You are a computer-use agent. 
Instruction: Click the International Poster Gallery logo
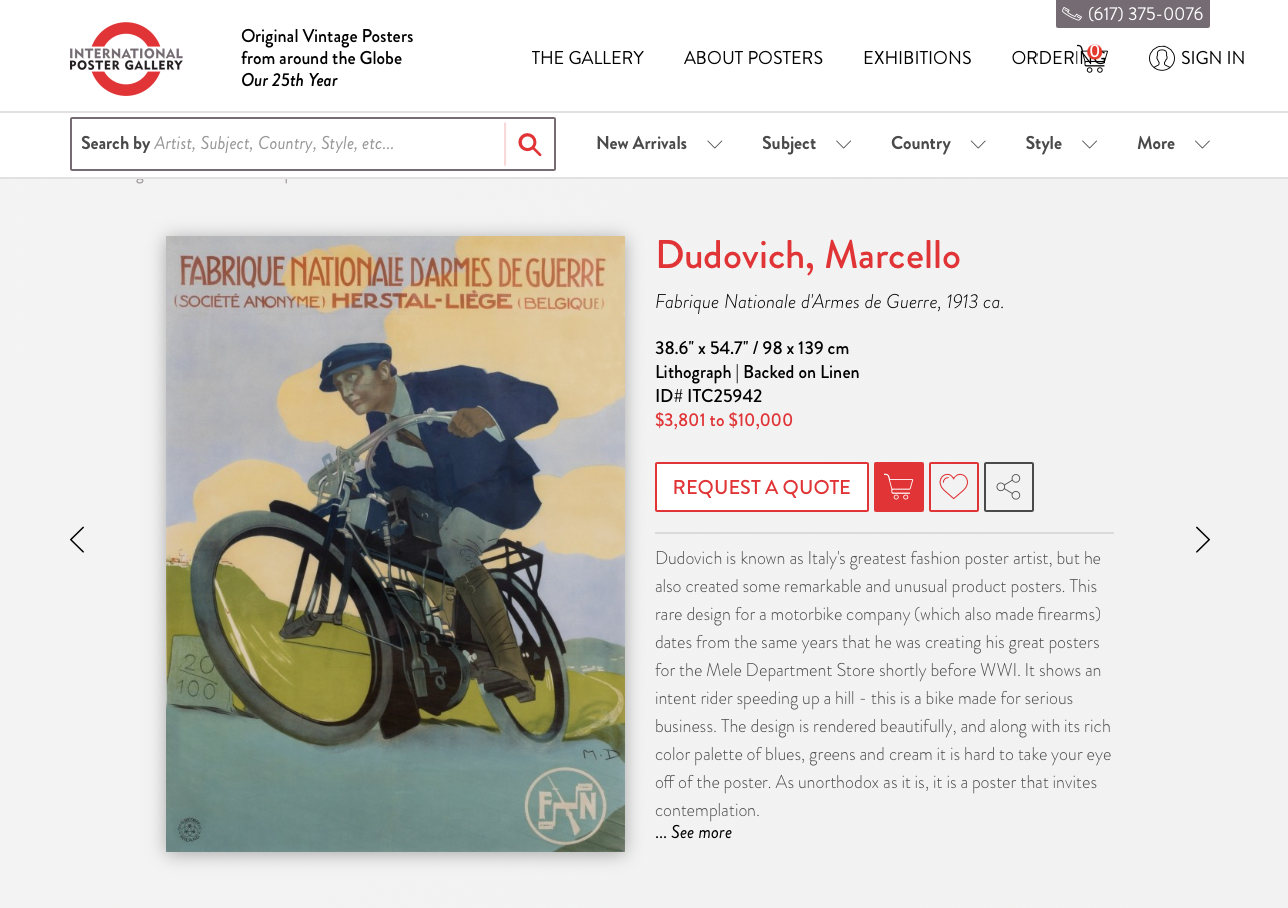126,58
